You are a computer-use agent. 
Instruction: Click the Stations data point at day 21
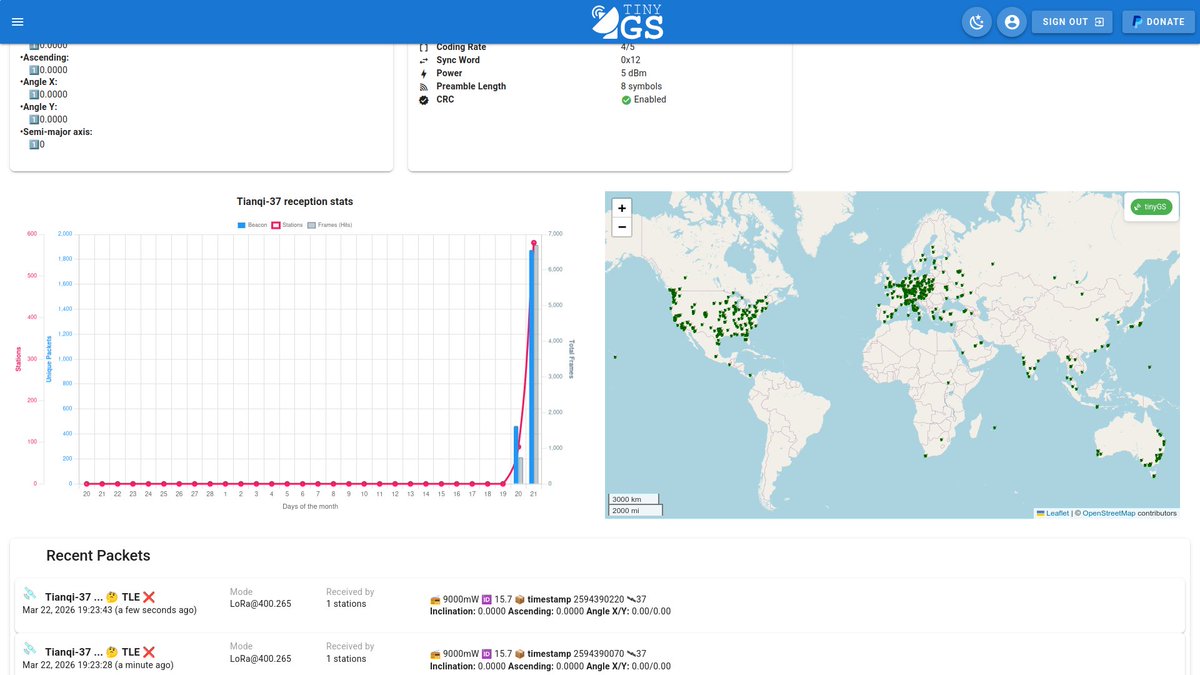pyautogui.click(x=534, y=243)
